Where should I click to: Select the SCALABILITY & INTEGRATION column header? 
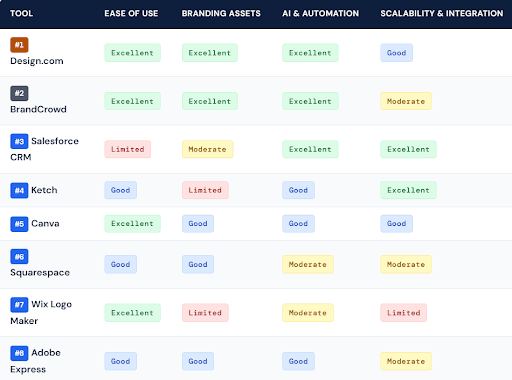click(442, 13)
